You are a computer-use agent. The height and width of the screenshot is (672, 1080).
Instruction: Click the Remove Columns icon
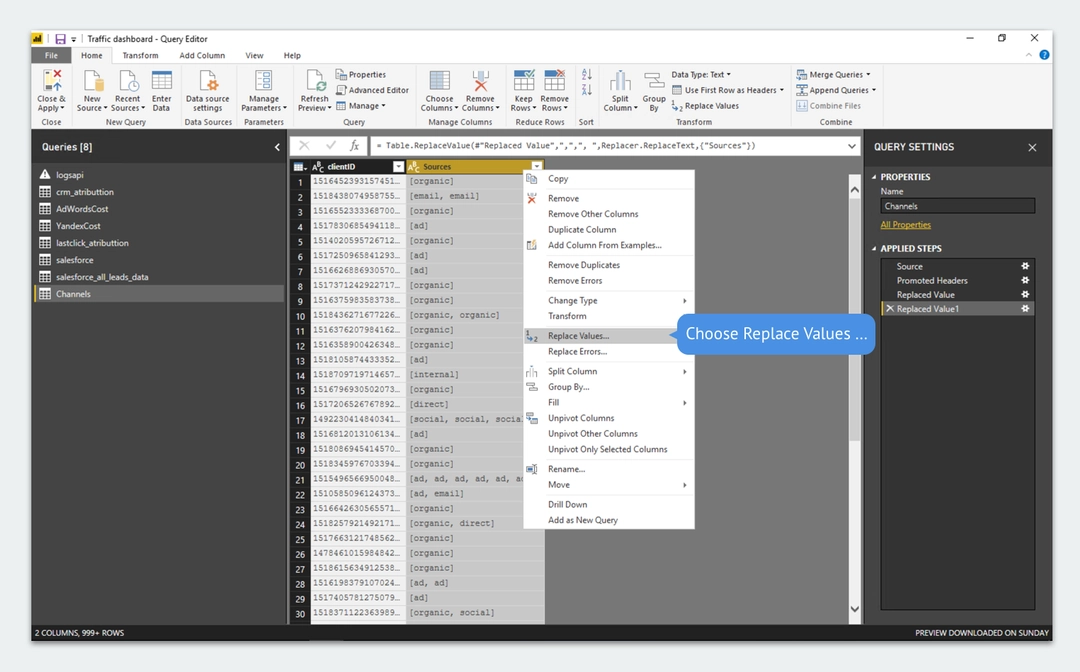(x=480, y=81)
